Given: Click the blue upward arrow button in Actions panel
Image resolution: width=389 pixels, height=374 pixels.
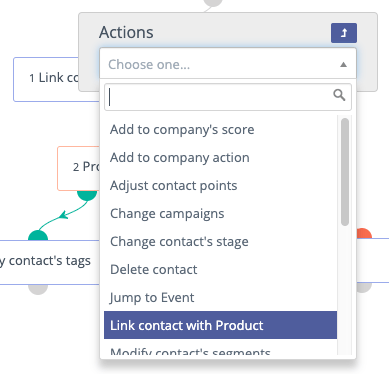Looking at the screenshot, I should point(344,33).
